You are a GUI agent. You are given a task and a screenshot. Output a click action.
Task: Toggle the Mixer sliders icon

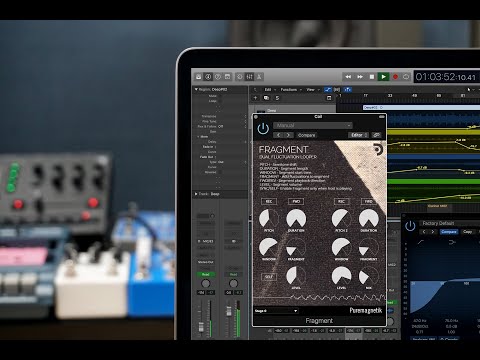(249, 77)
